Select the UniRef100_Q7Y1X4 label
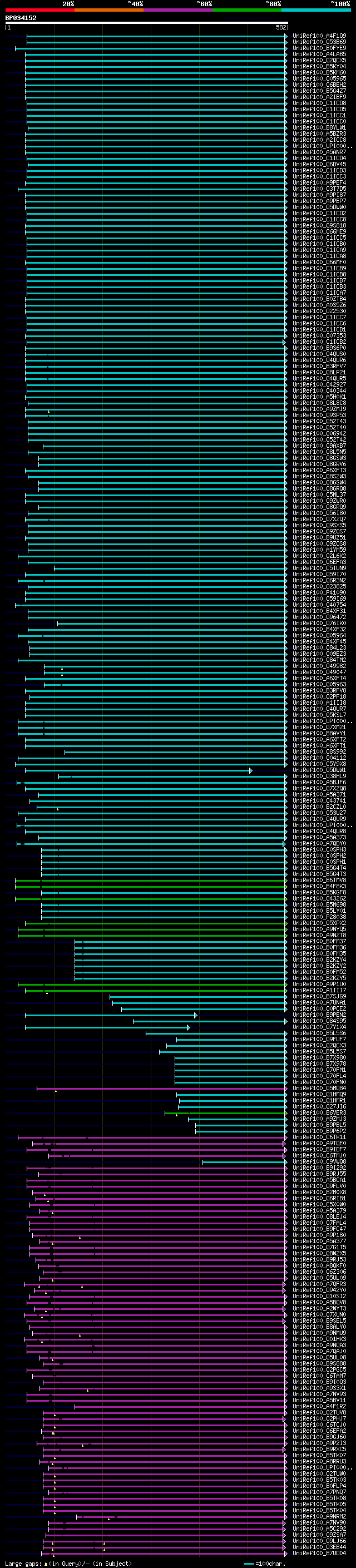 point(319,1027)
